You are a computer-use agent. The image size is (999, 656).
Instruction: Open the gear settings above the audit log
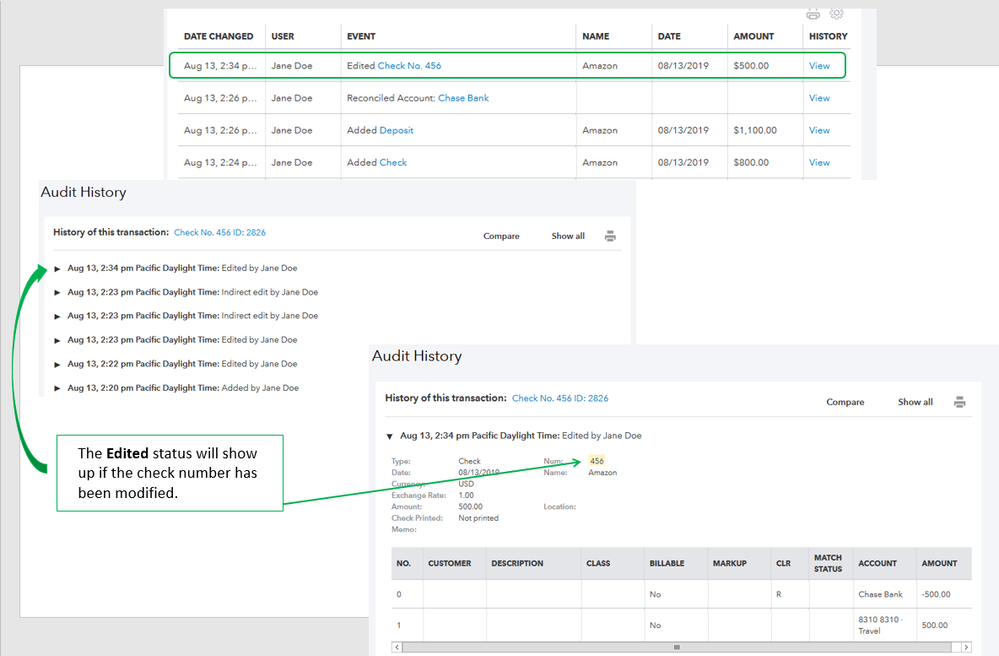coord(837,14)
